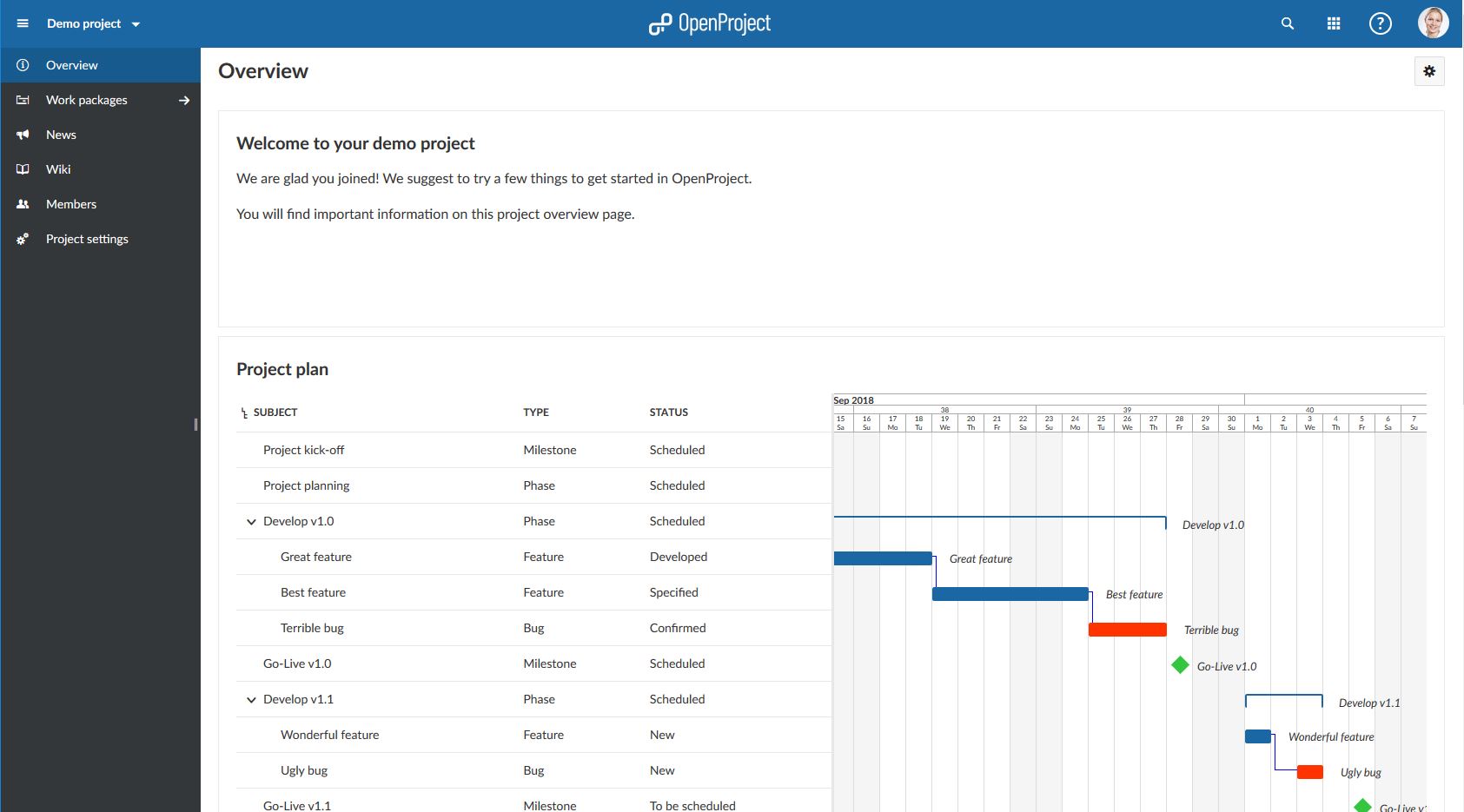Open the hamburger main menu
Viewport: 1464px width, 812px height.
tap(23, 23)
